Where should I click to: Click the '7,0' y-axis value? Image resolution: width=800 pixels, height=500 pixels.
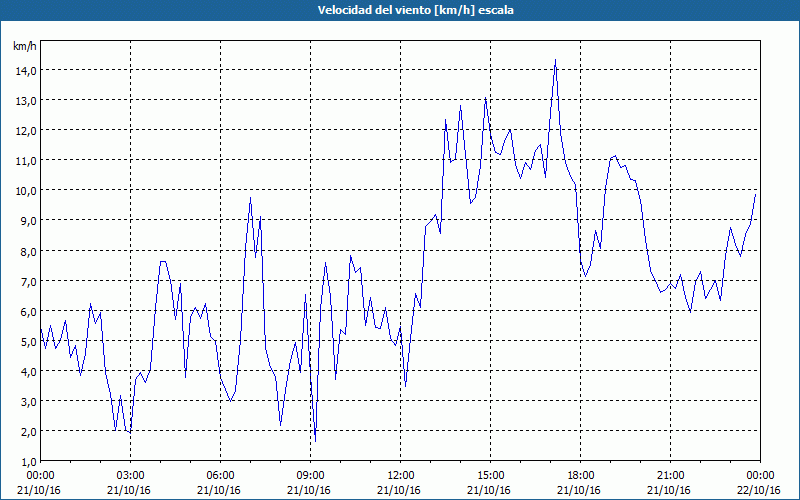click(x=28, y=281)
